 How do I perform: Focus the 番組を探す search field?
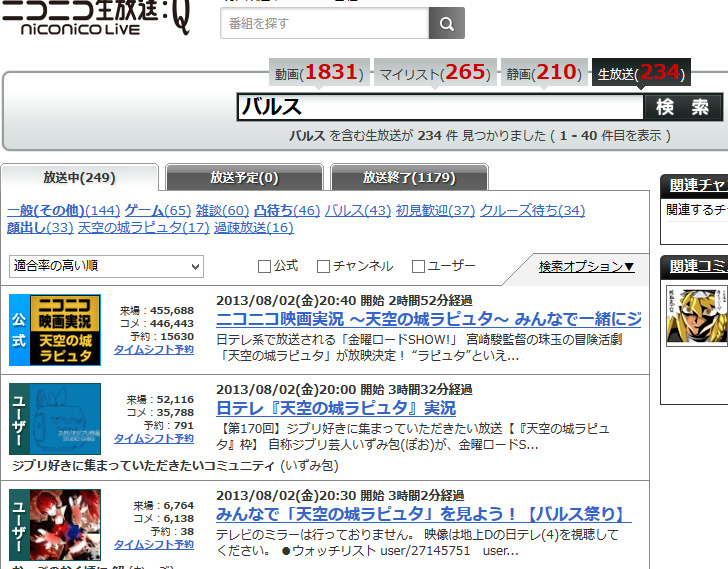(325, 23)
